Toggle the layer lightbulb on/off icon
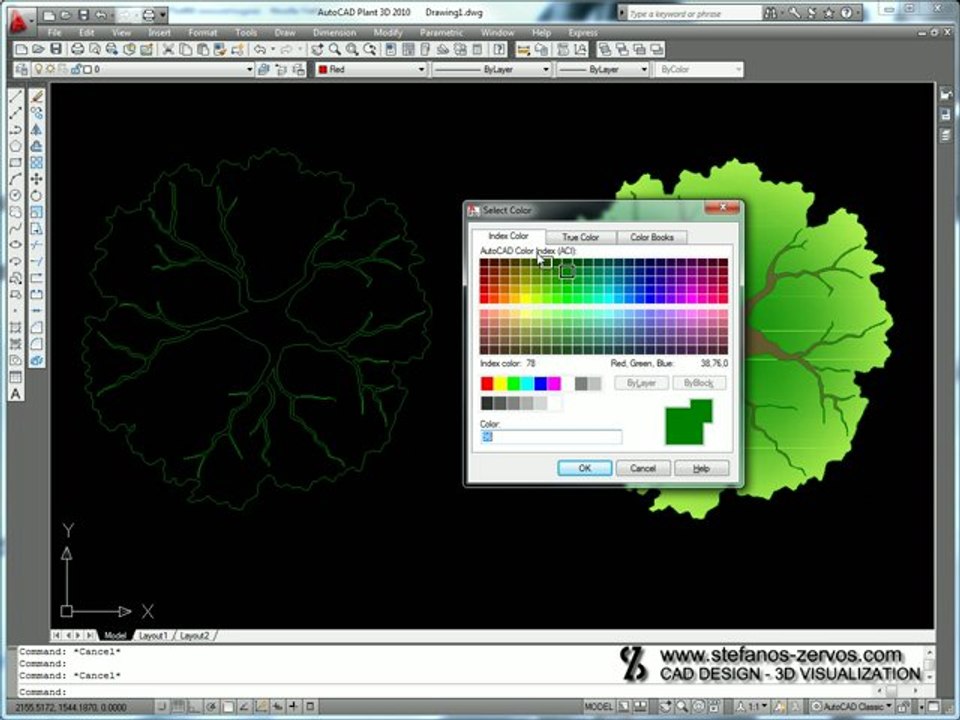This screenshot has width=960, height=720. click(38, 69)
